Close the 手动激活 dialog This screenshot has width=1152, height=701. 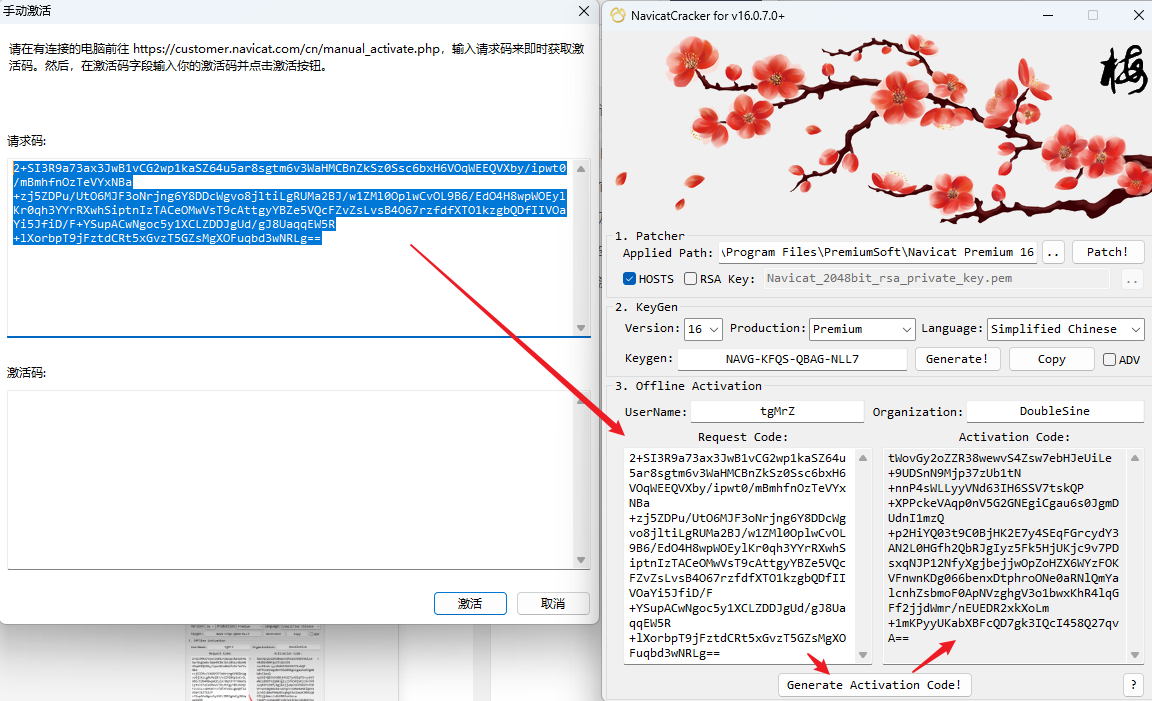(x=584, y=11)
